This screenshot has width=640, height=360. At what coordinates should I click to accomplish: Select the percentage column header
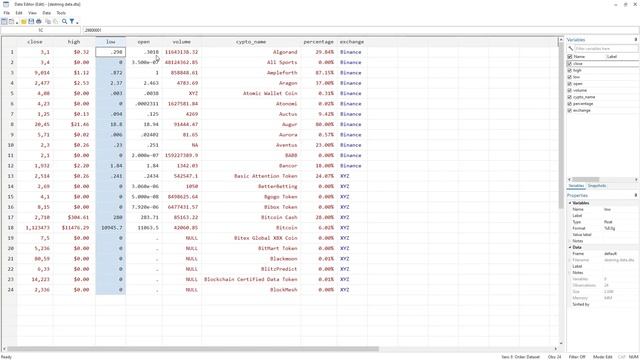pyautogui.click(x=318, y=42)
